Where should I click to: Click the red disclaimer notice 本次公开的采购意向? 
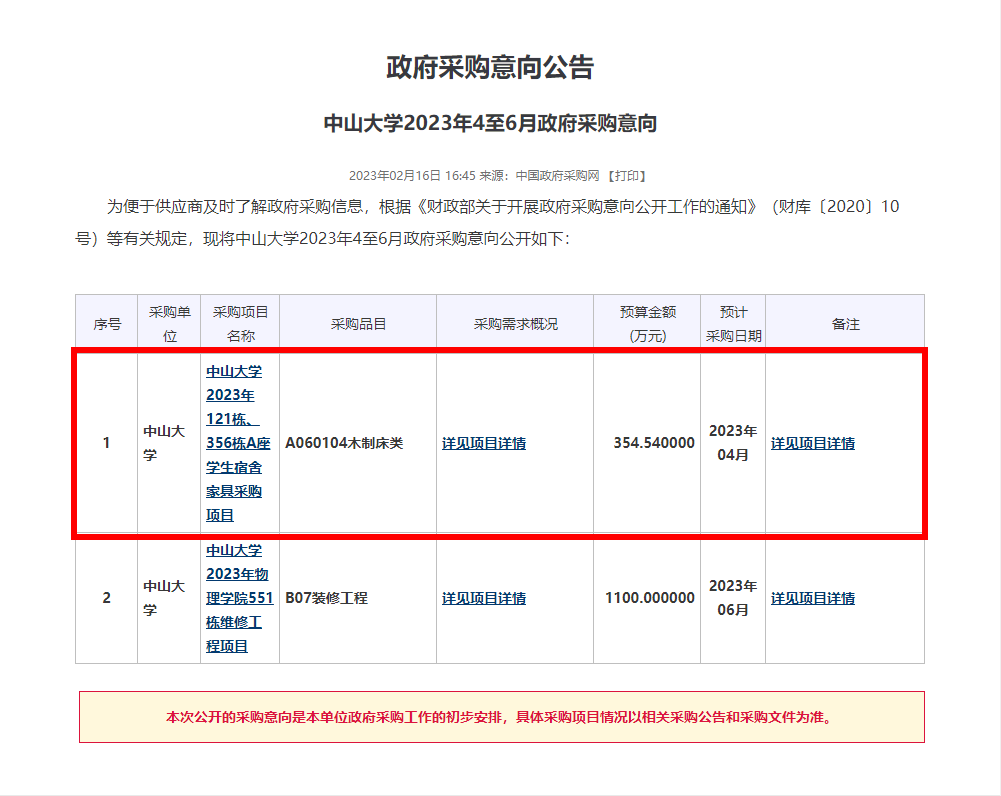point(502,717)
